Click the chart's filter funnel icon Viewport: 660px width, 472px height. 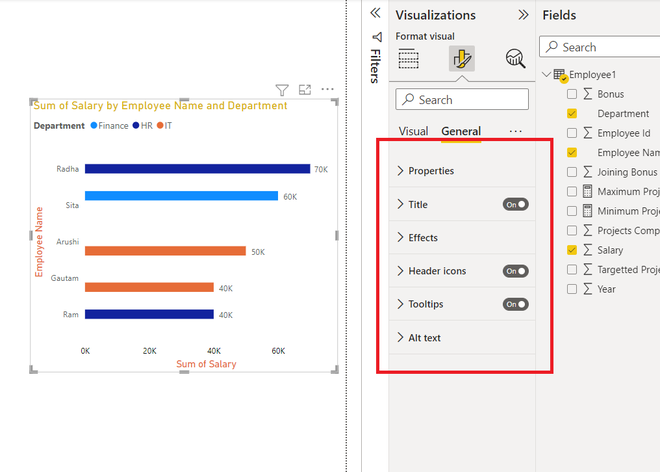(x=282, y=90)
